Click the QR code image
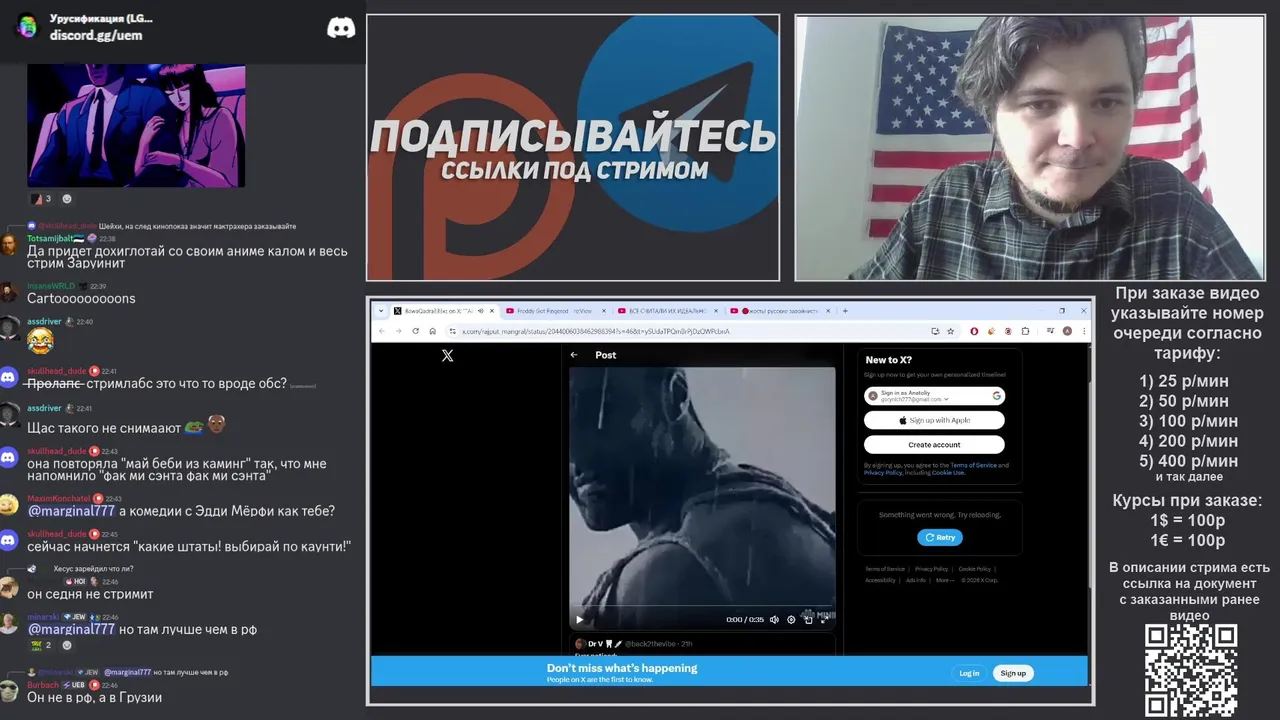This screenshot has height=720, width=1280. [1191, 670]
